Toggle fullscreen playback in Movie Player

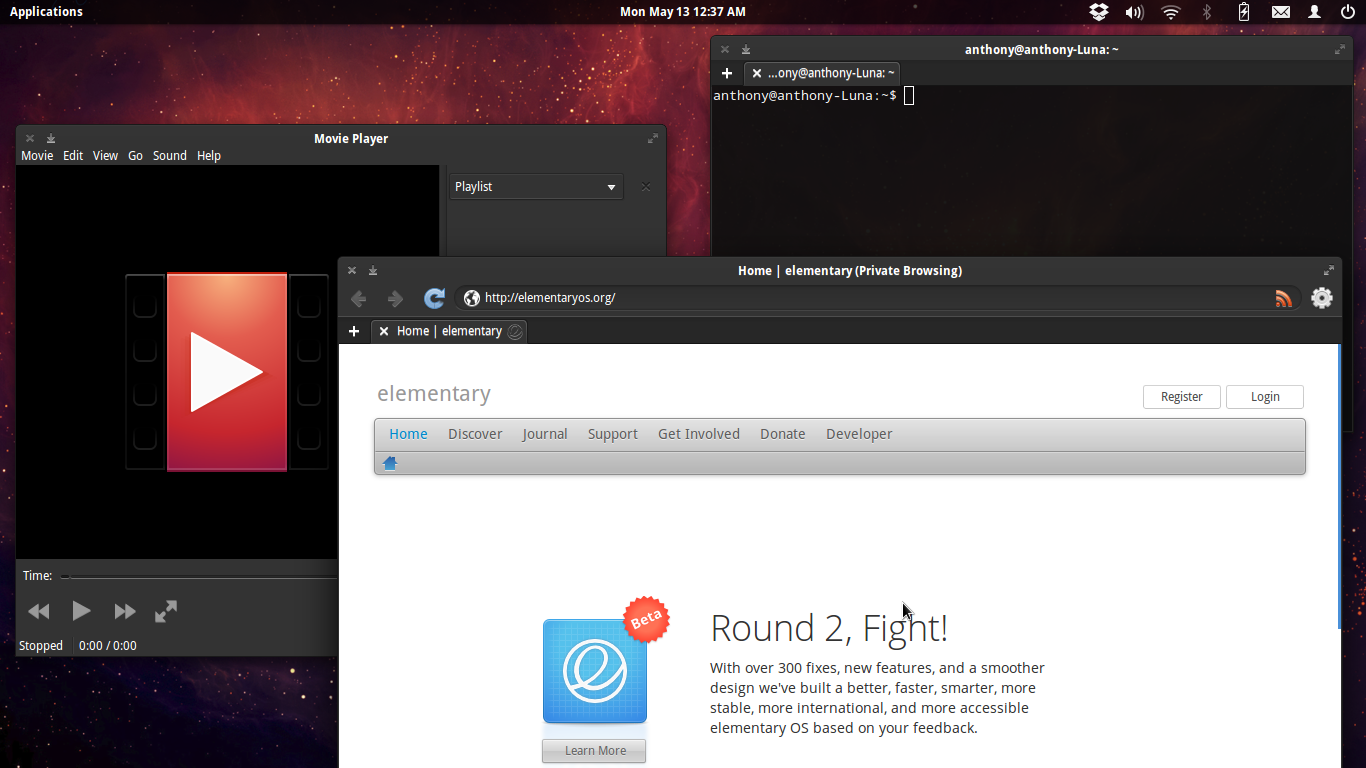point(165,611)
